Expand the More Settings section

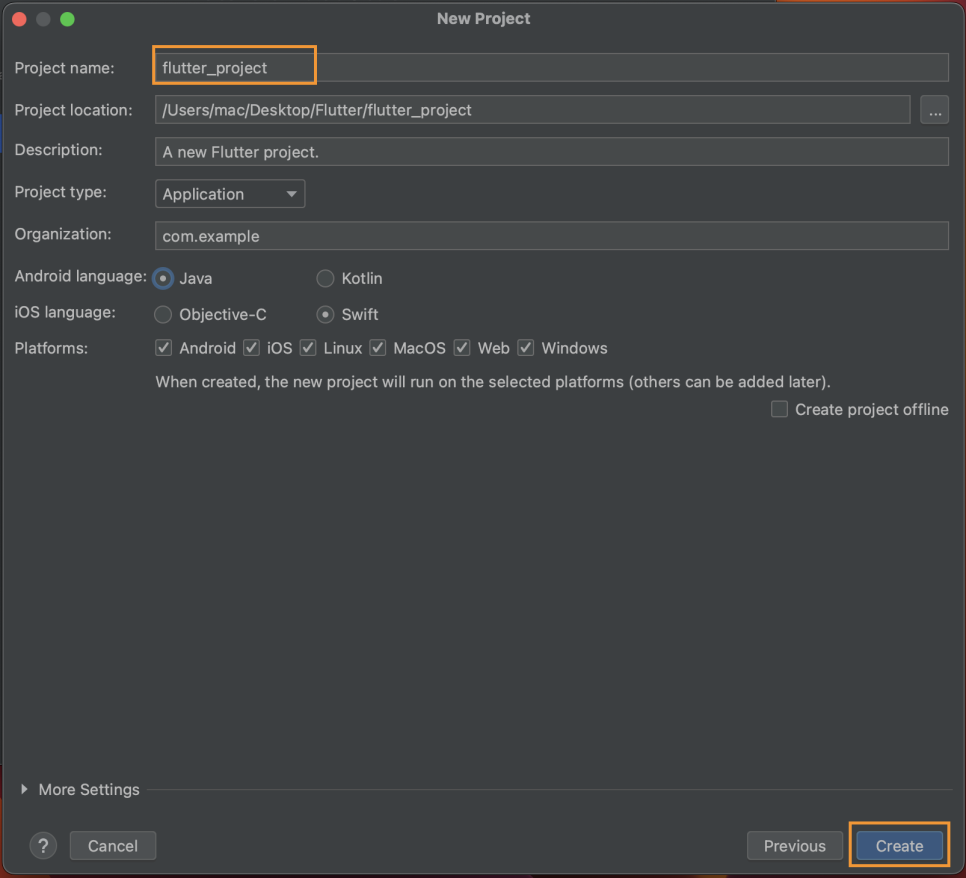[24, 789]
